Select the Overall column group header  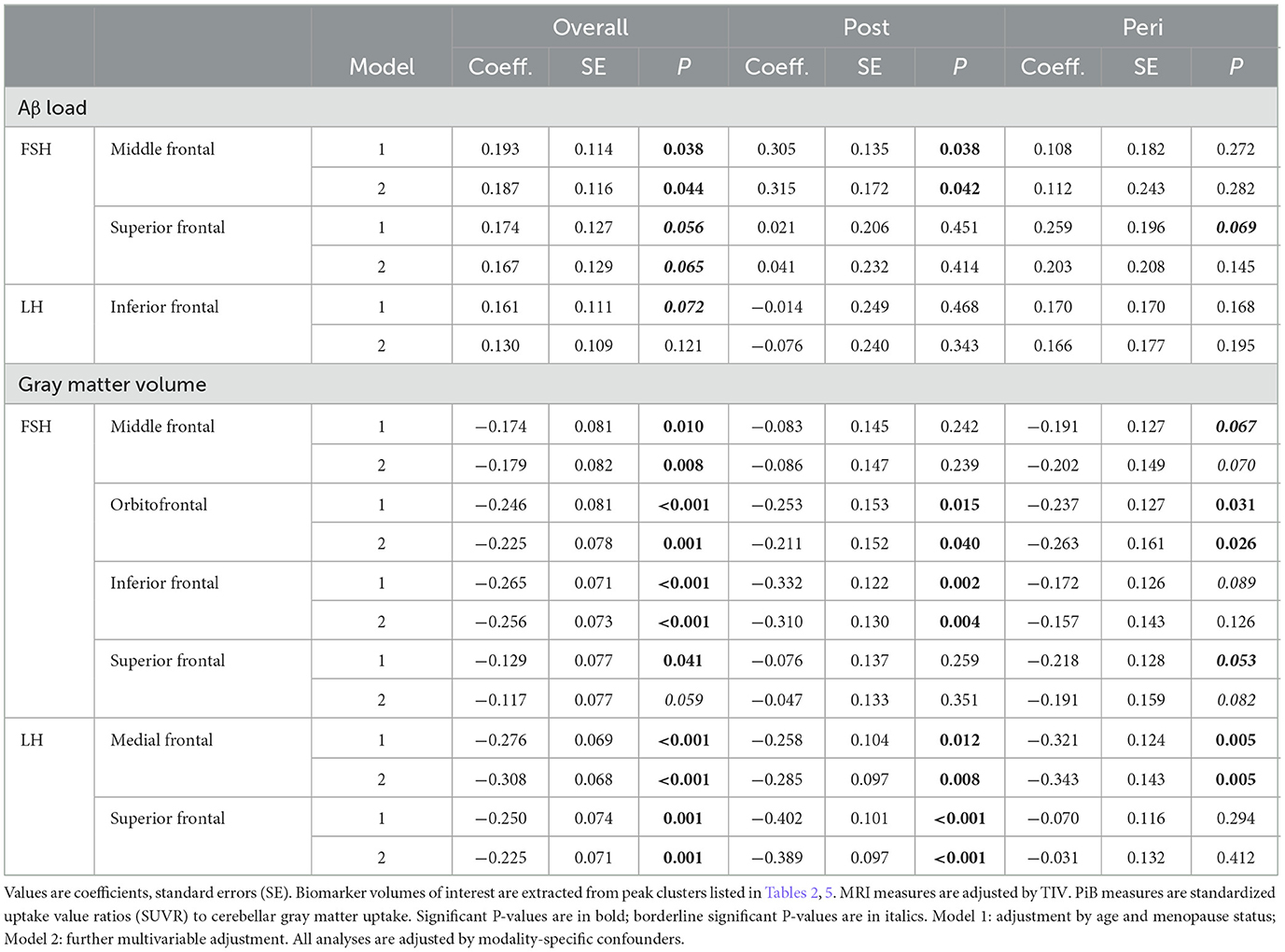pyautogui.click(x=590, y=28)
